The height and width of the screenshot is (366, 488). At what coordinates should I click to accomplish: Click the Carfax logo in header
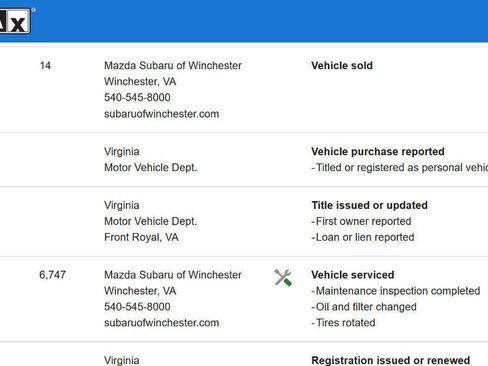pyautogui.click(x=15, y=21)
